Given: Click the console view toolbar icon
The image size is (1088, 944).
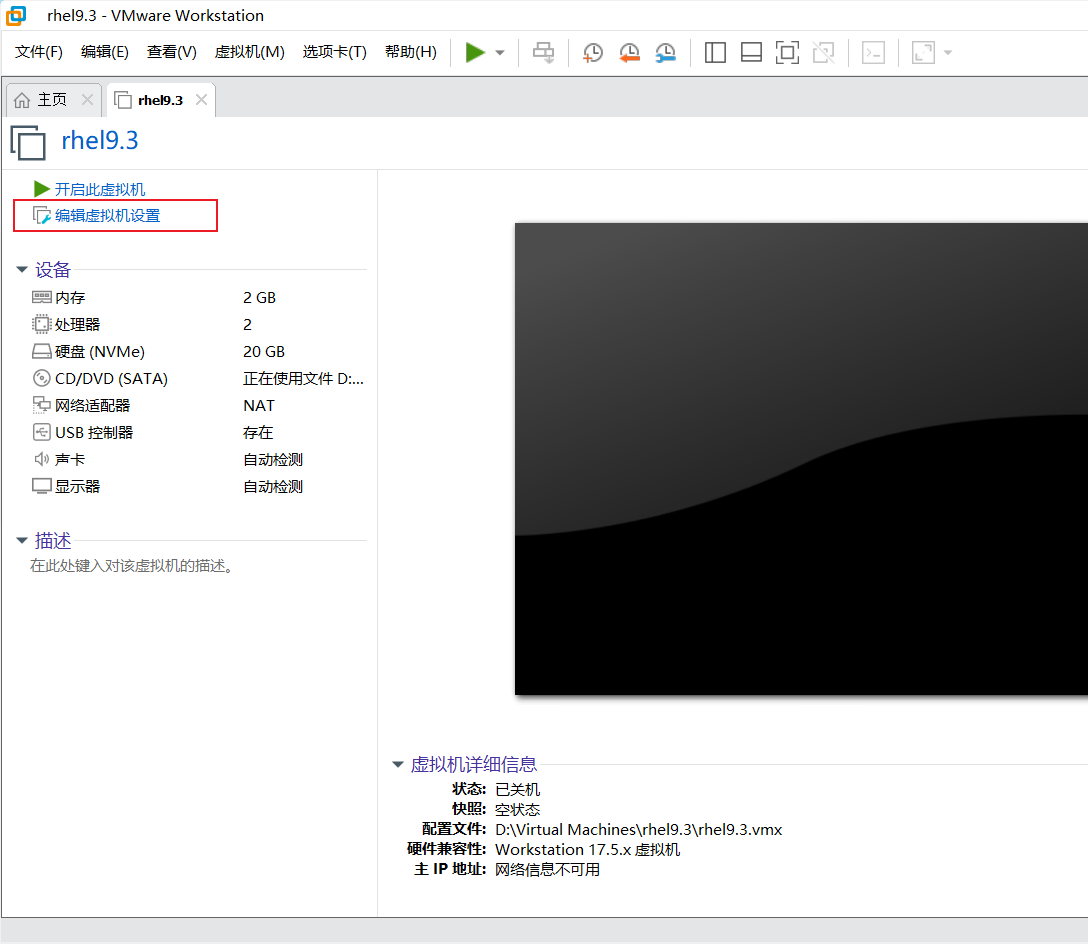Looking at the screenshot, I should coord(873,52).
